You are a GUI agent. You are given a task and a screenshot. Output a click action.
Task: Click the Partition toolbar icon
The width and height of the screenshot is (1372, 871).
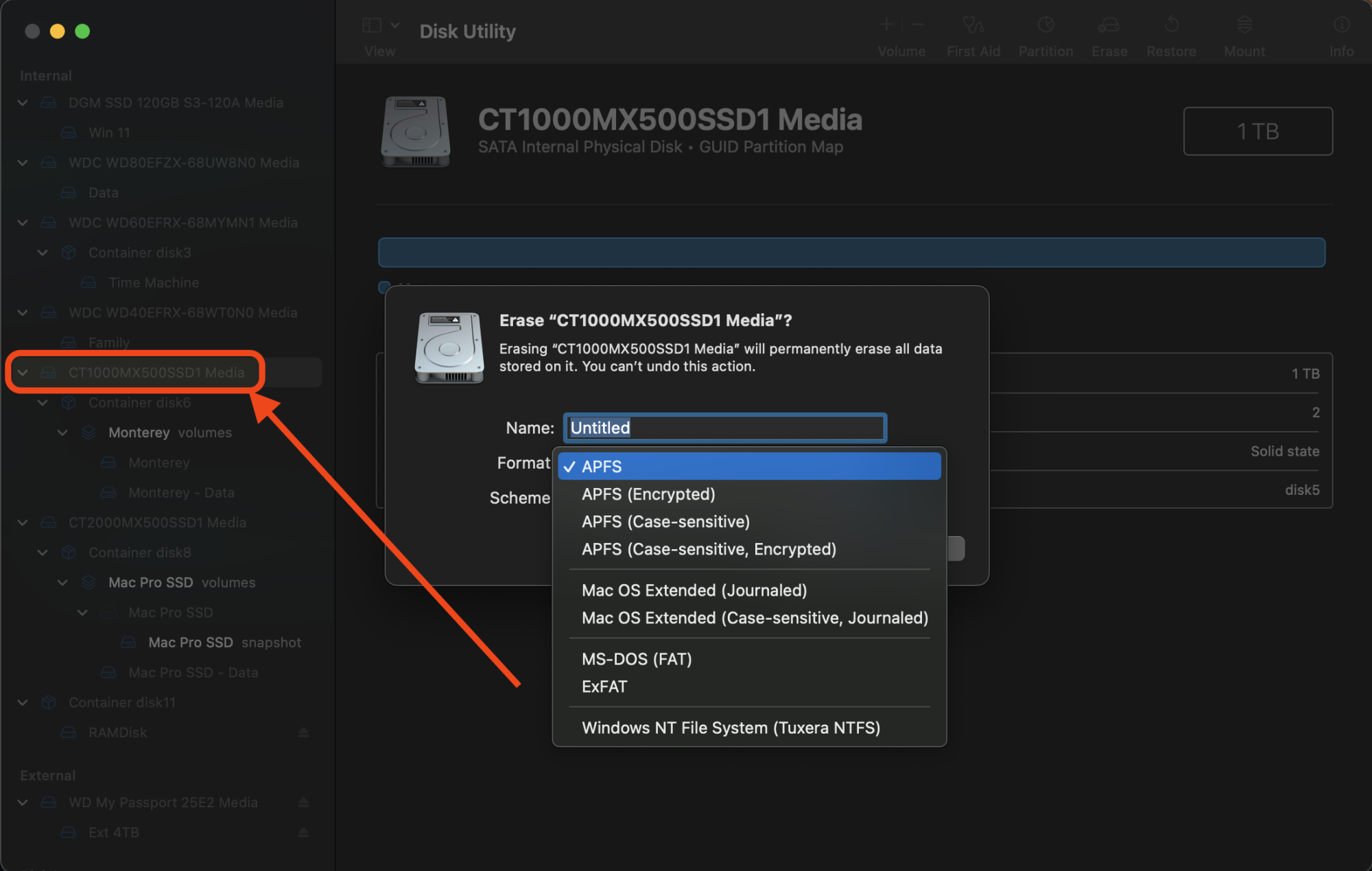[x=1045, y=26]
